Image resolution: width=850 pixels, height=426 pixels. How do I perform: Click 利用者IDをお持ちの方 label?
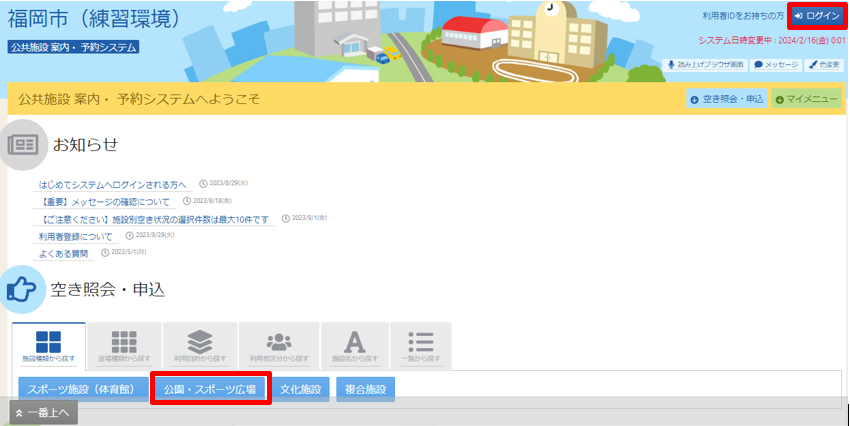point(743,16)
